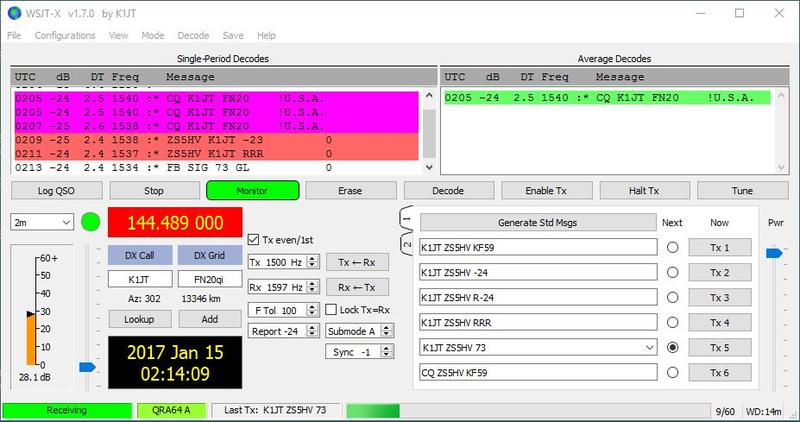This screenshot has width=800, height=422.
Task: Open the Configurations menu
Action: click(x=65, y=35)
